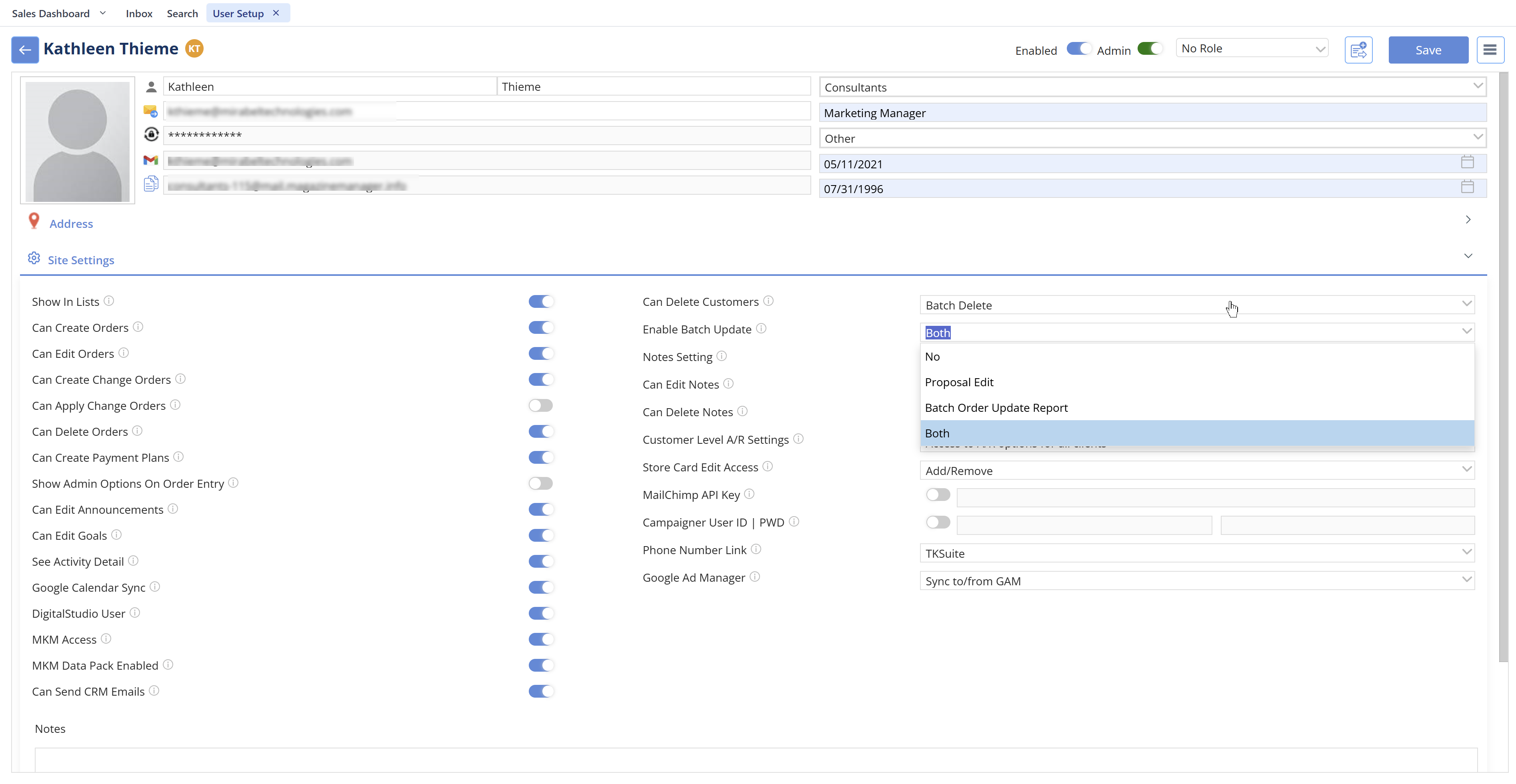Screen dimensions: 1516x784
Task: Close the User Setup tab
Action: [276, 13]
